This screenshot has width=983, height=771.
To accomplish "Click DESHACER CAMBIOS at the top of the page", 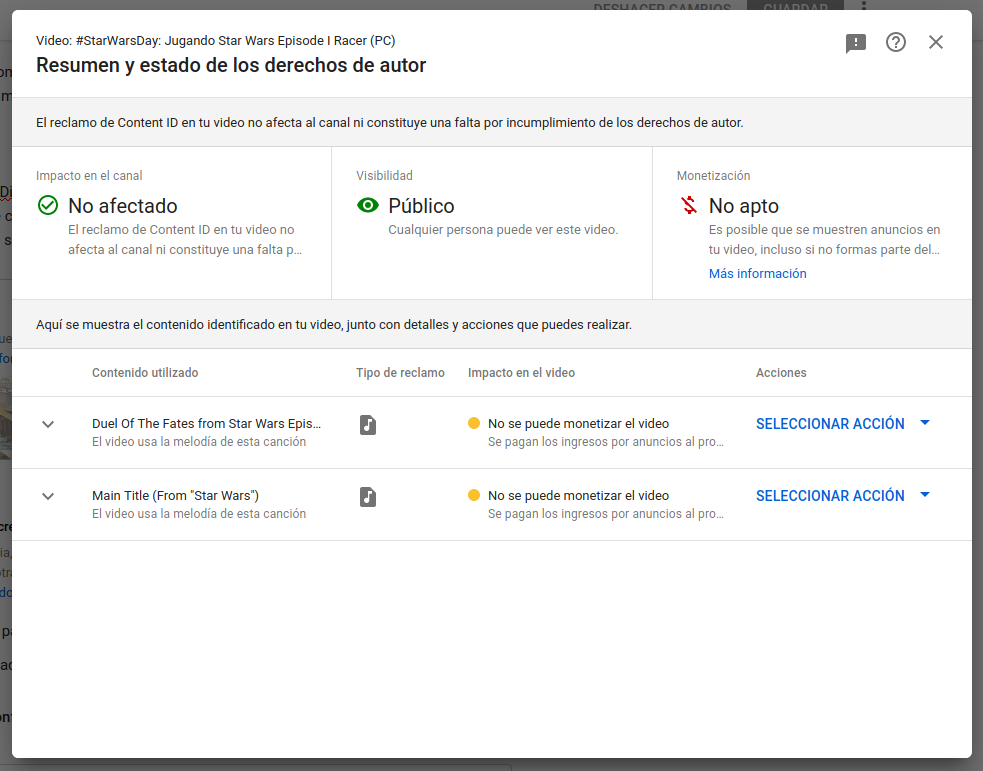I will tap(662, 7).
